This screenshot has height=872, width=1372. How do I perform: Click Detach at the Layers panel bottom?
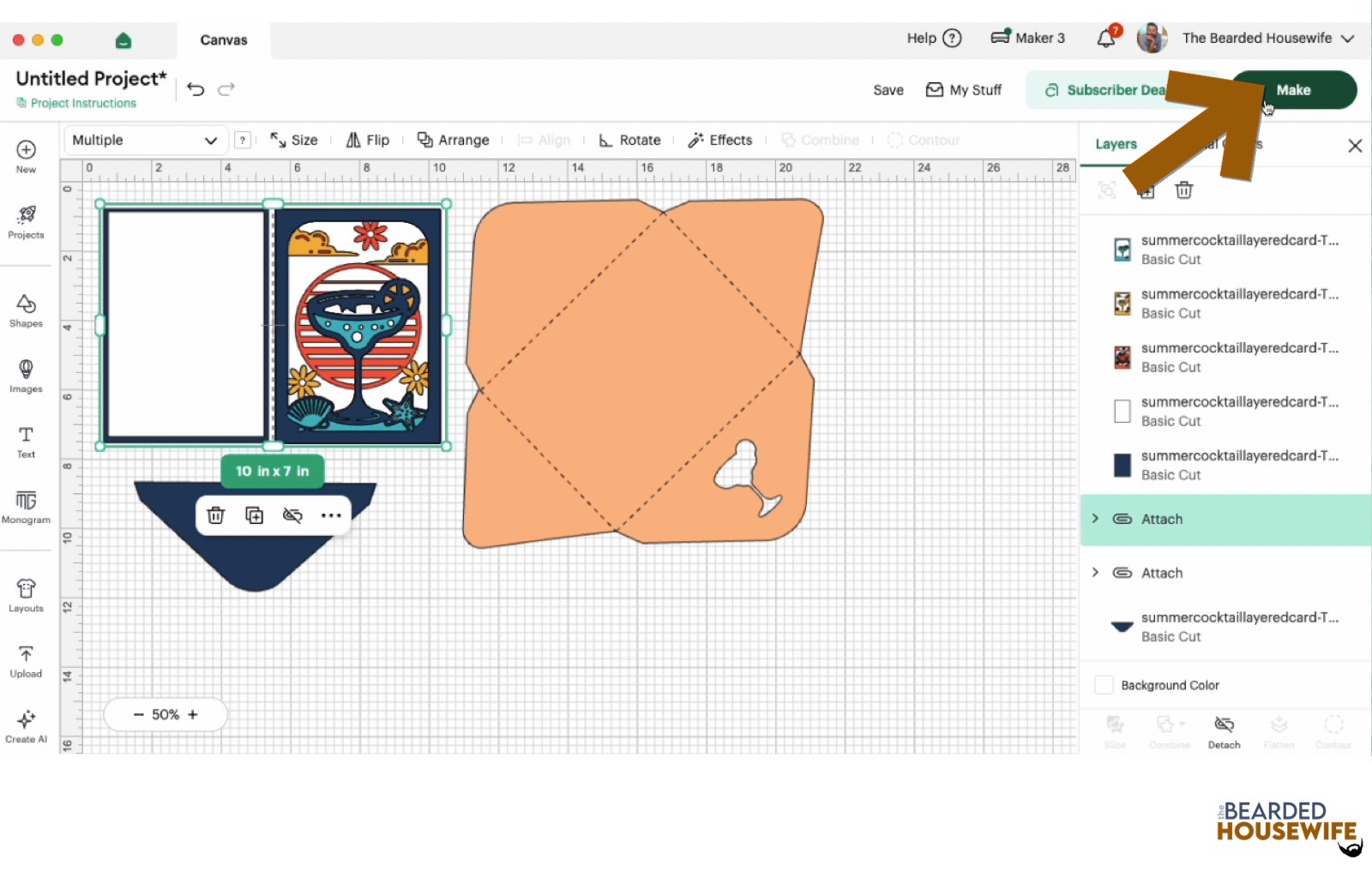click(x=1224, y=732)
